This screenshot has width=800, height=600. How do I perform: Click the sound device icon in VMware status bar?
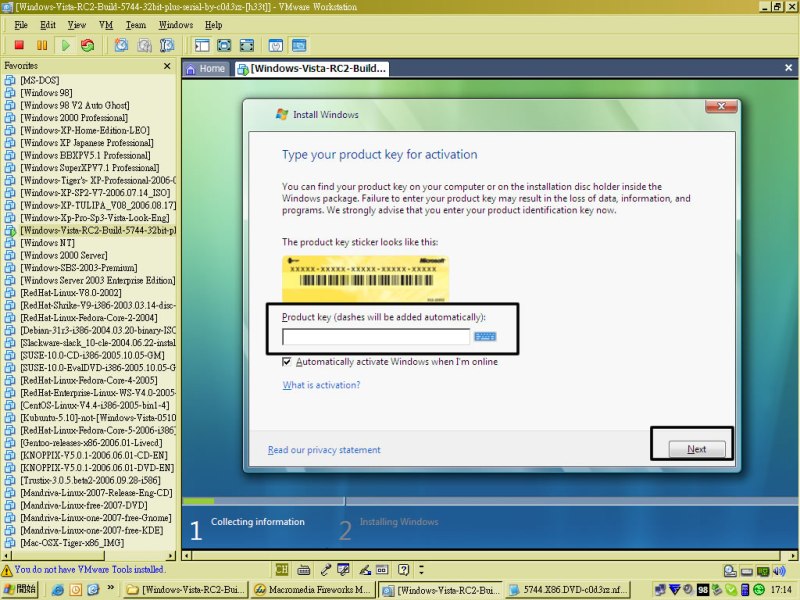779,571
